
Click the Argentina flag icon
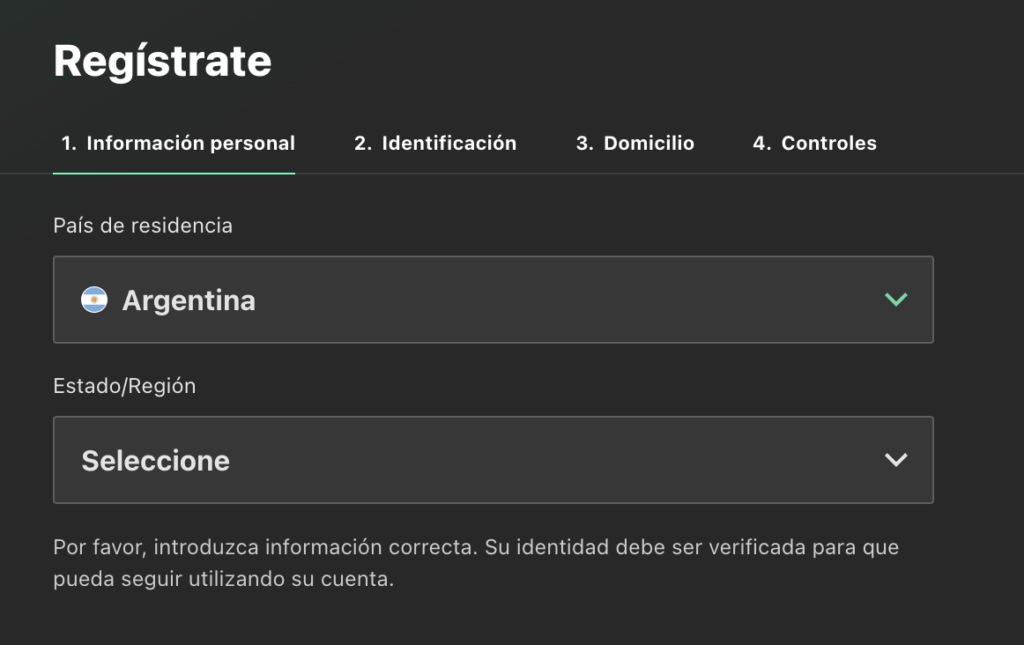[x=96, y=300]
